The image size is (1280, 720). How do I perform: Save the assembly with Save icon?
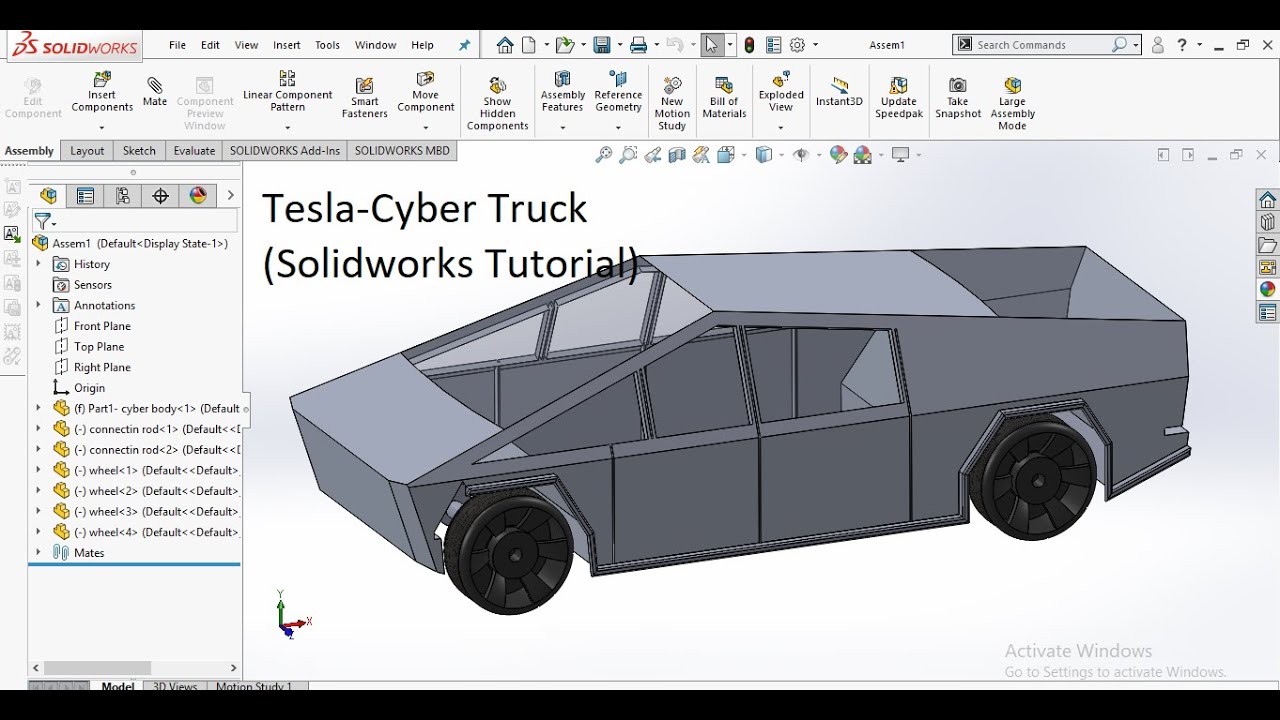601,45
